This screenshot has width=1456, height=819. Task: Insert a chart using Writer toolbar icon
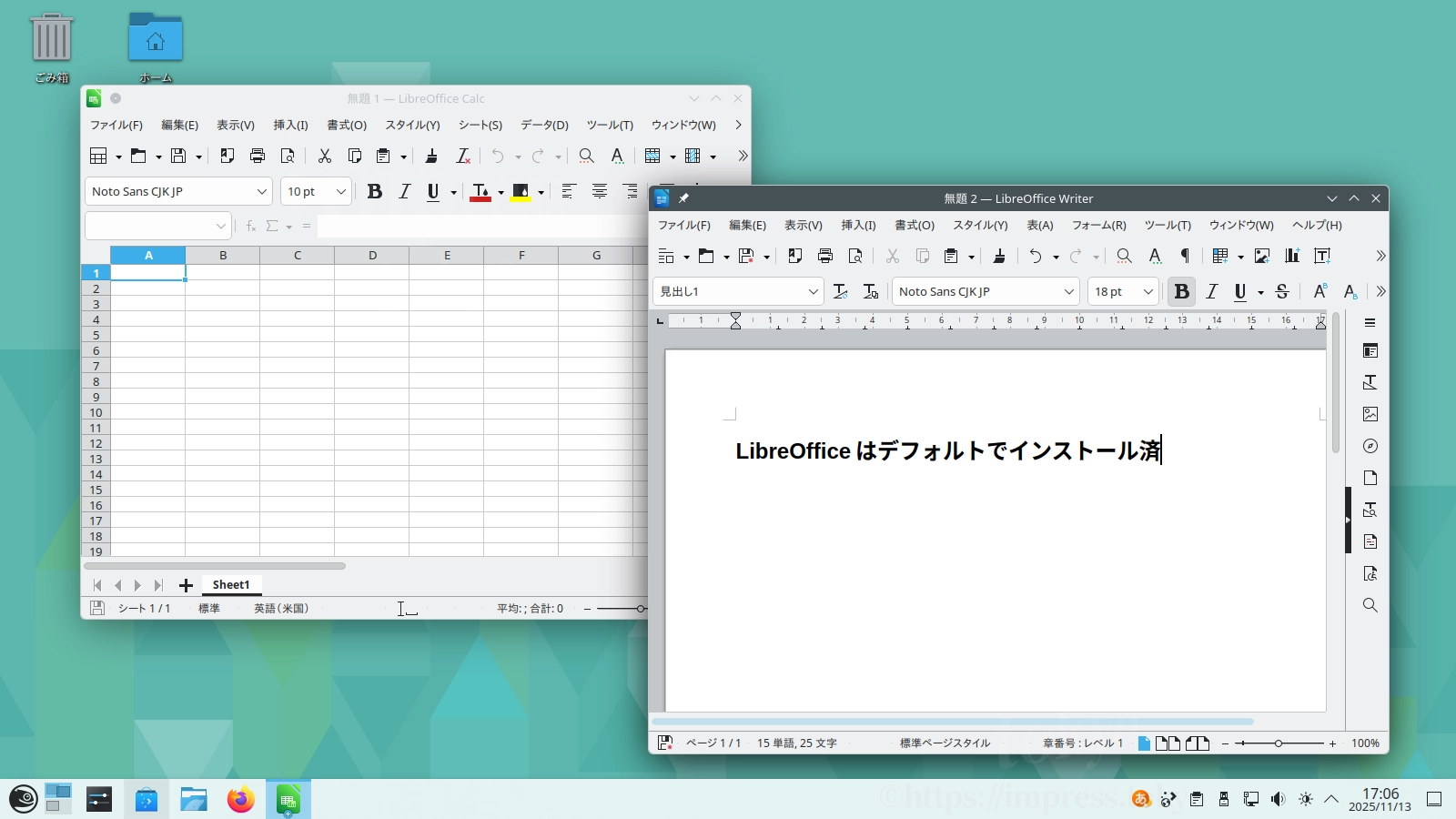click(x=1292, y=257)
